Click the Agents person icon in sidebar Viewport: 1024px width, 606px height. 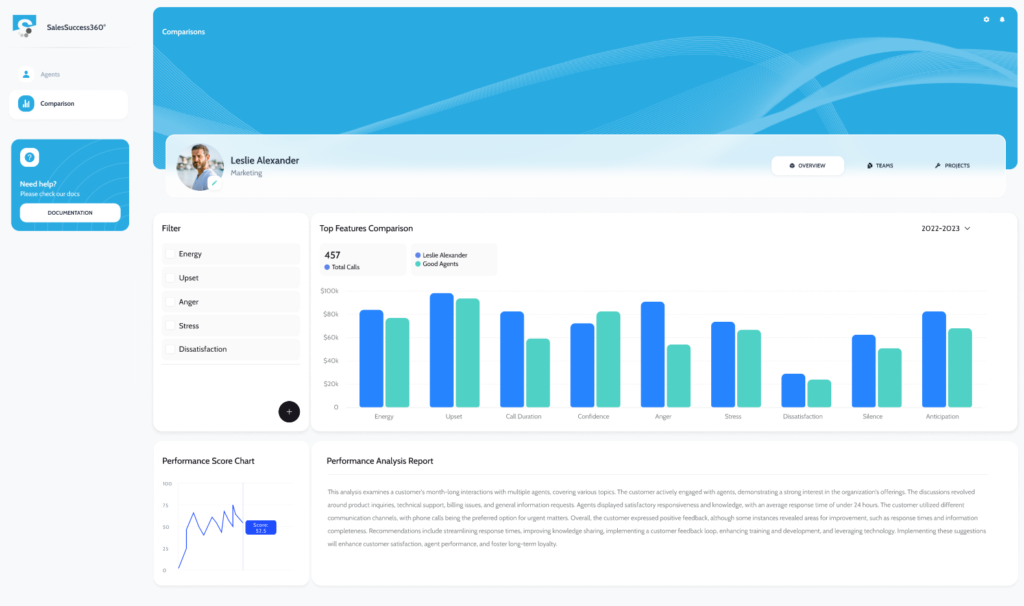tap(26, 74)
